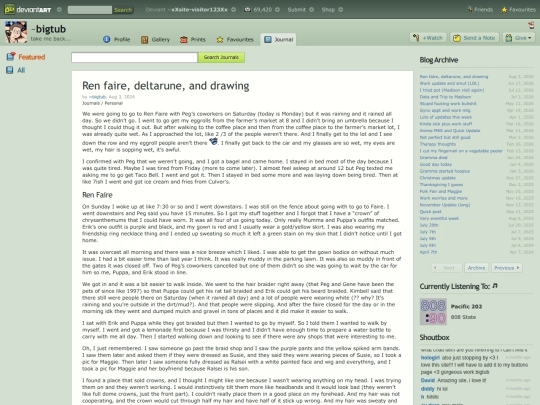Open archive entry 'Work worries and more'
This screenshot has width=540, height=405.
[x=443, y=198]
